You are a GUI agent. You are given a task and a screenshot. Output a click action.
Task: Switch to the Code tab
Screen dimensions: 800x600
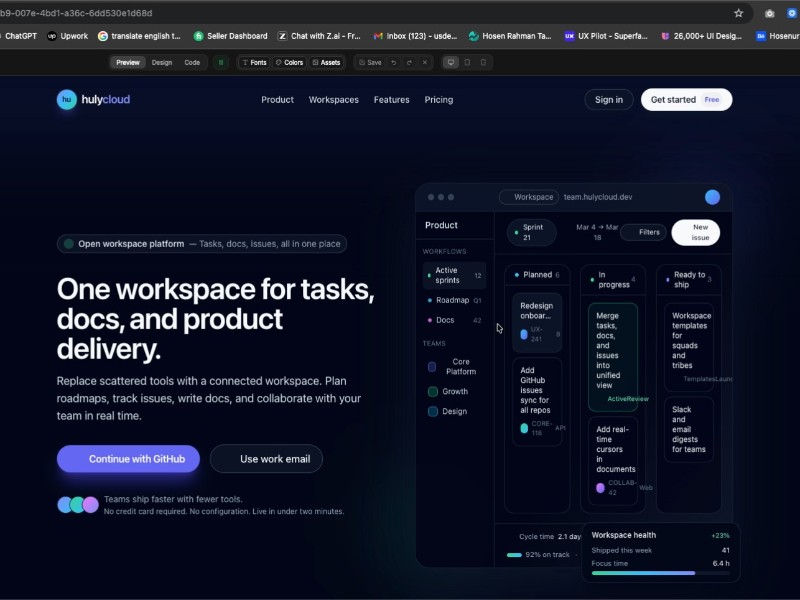coord(192,62)
